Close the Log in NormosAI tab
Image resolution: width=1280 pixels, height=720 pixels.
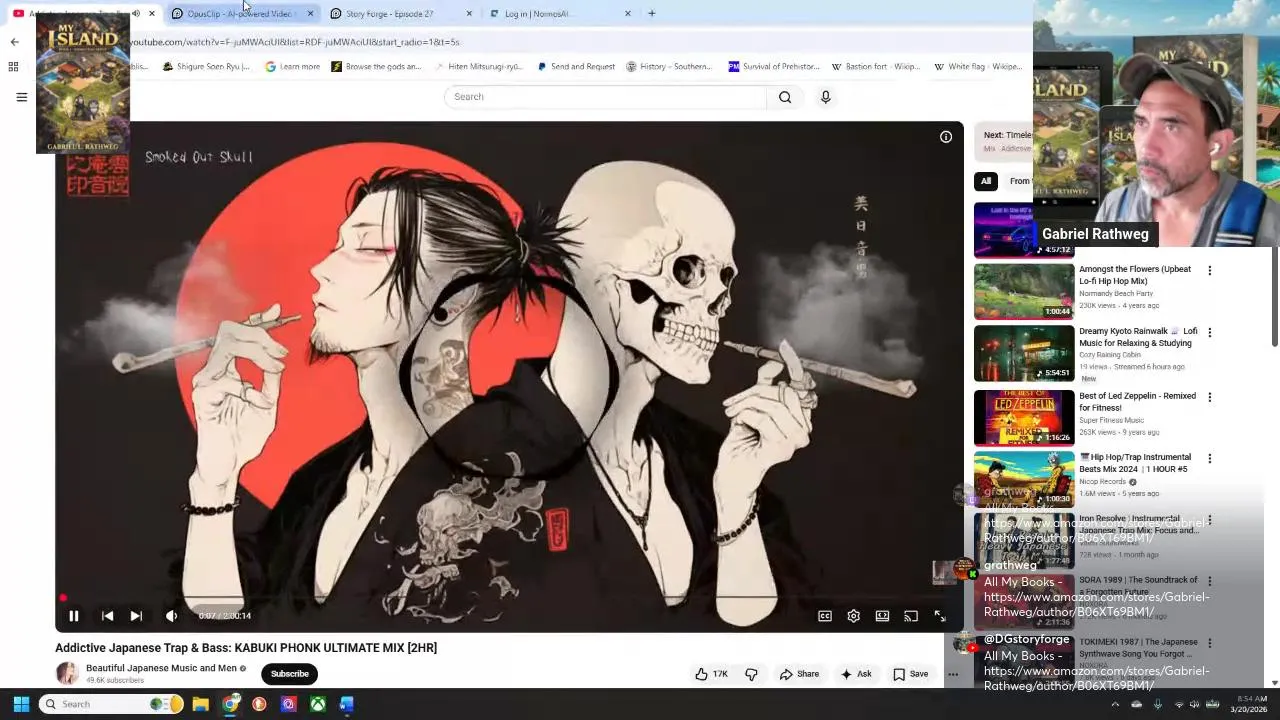point(628,14)
